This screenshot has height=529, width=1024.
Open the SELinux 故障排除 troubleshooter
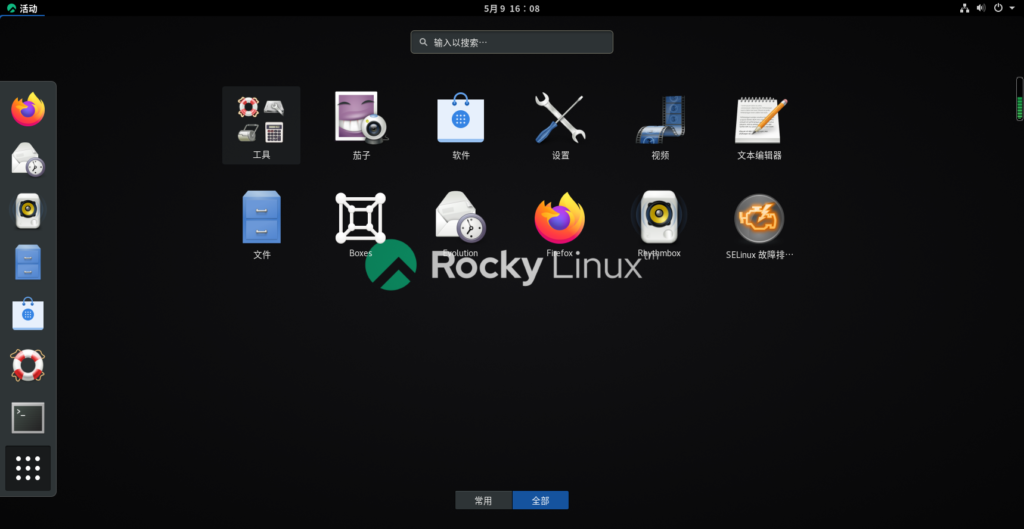(x=760, y=225)
